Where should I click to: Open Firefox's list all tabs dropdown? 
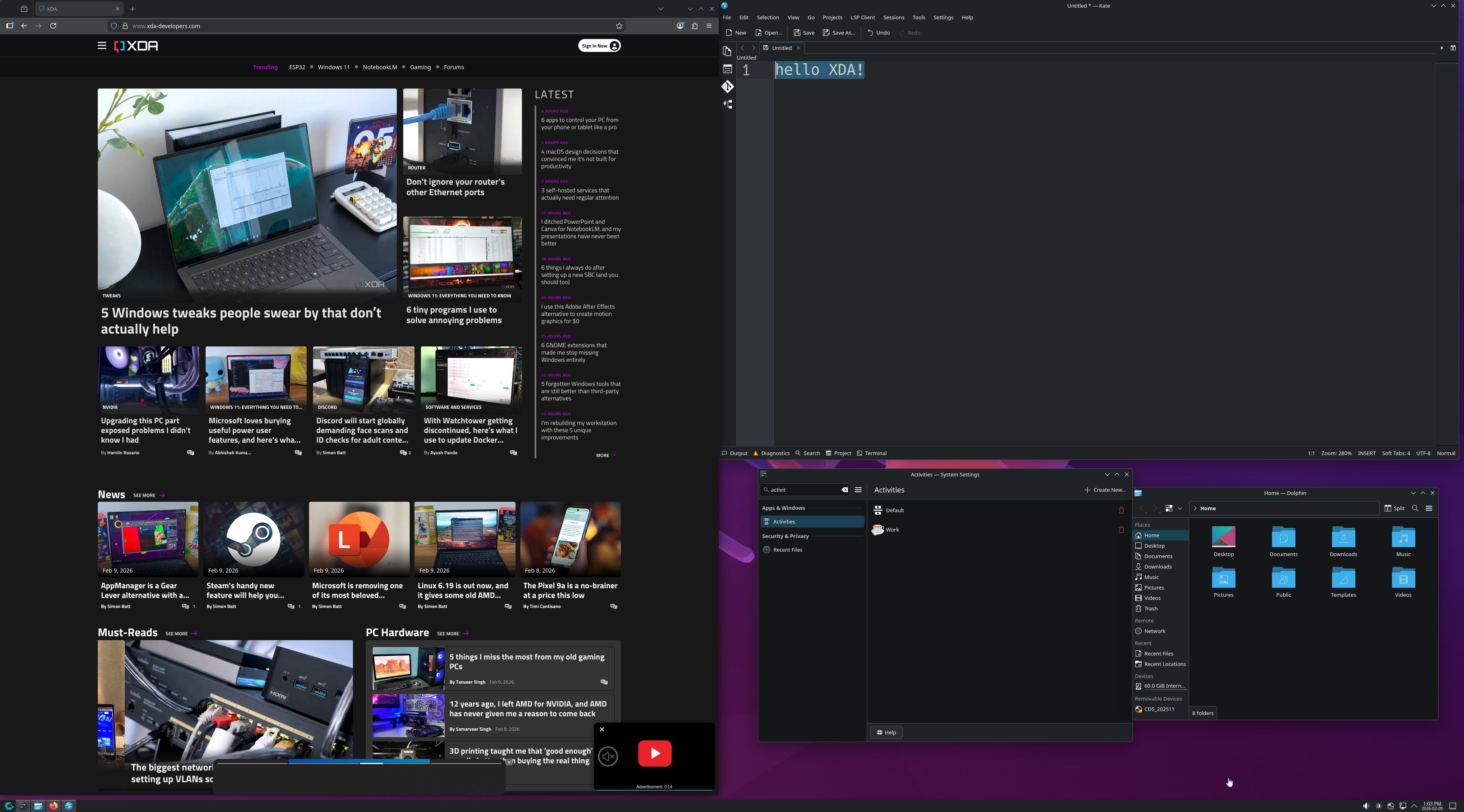tap(660, 8)
